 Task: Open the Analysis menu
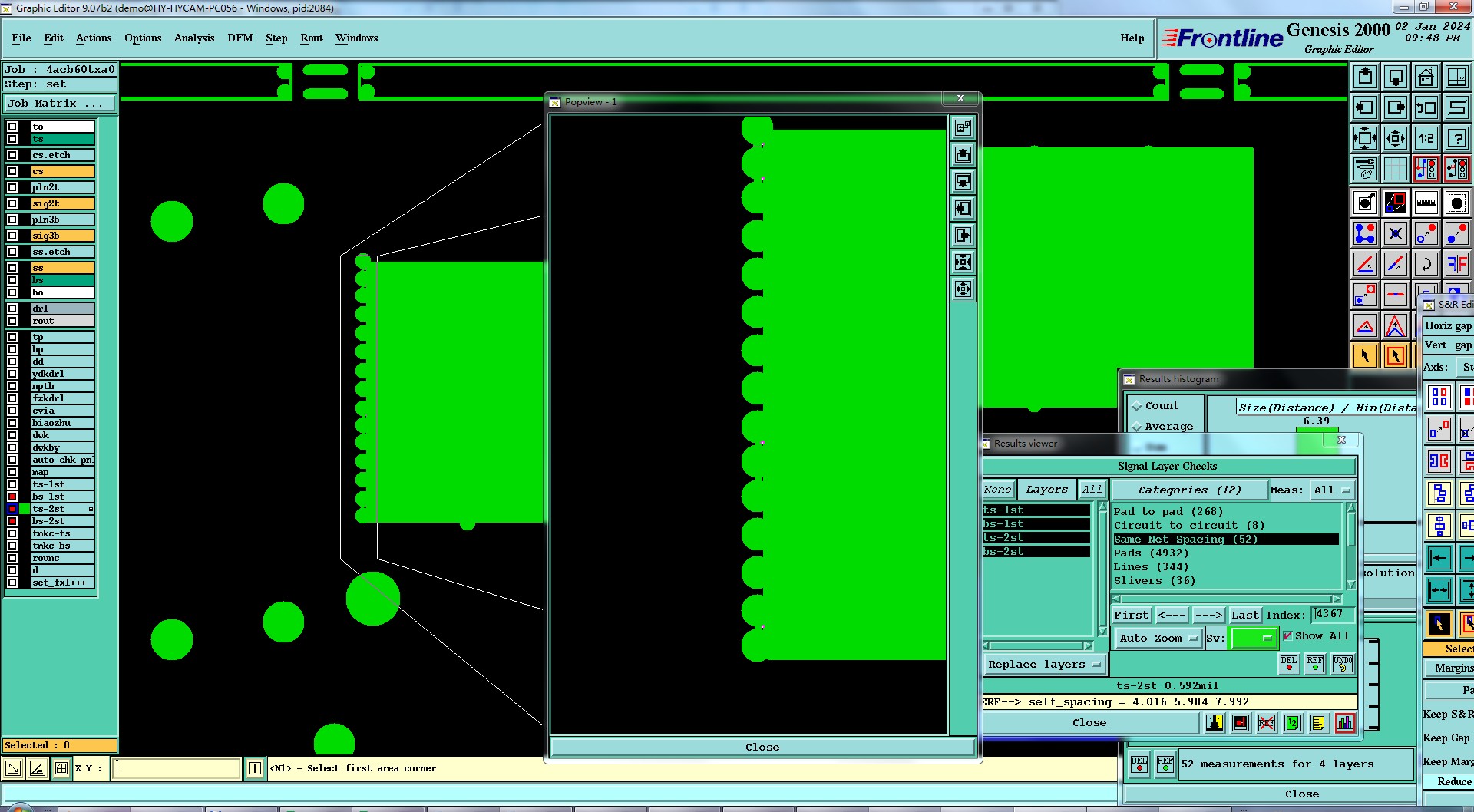coord(194,38)
